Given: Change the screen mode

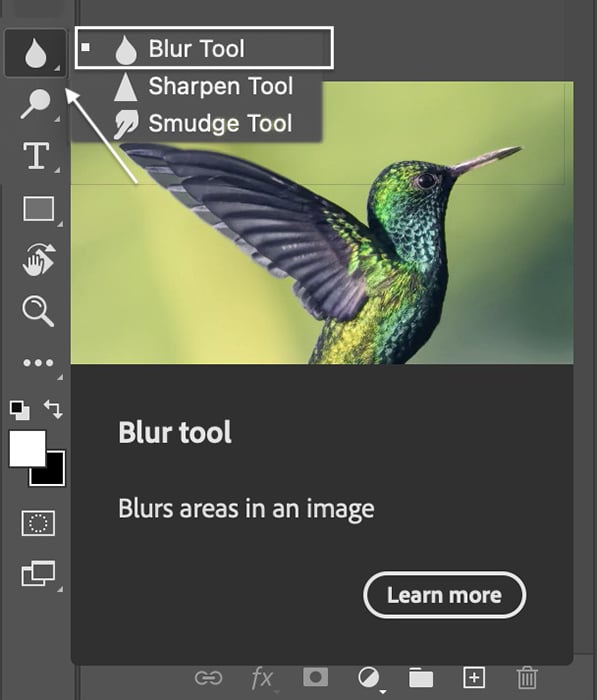Looking at the screenshot, I should (38, 573).
